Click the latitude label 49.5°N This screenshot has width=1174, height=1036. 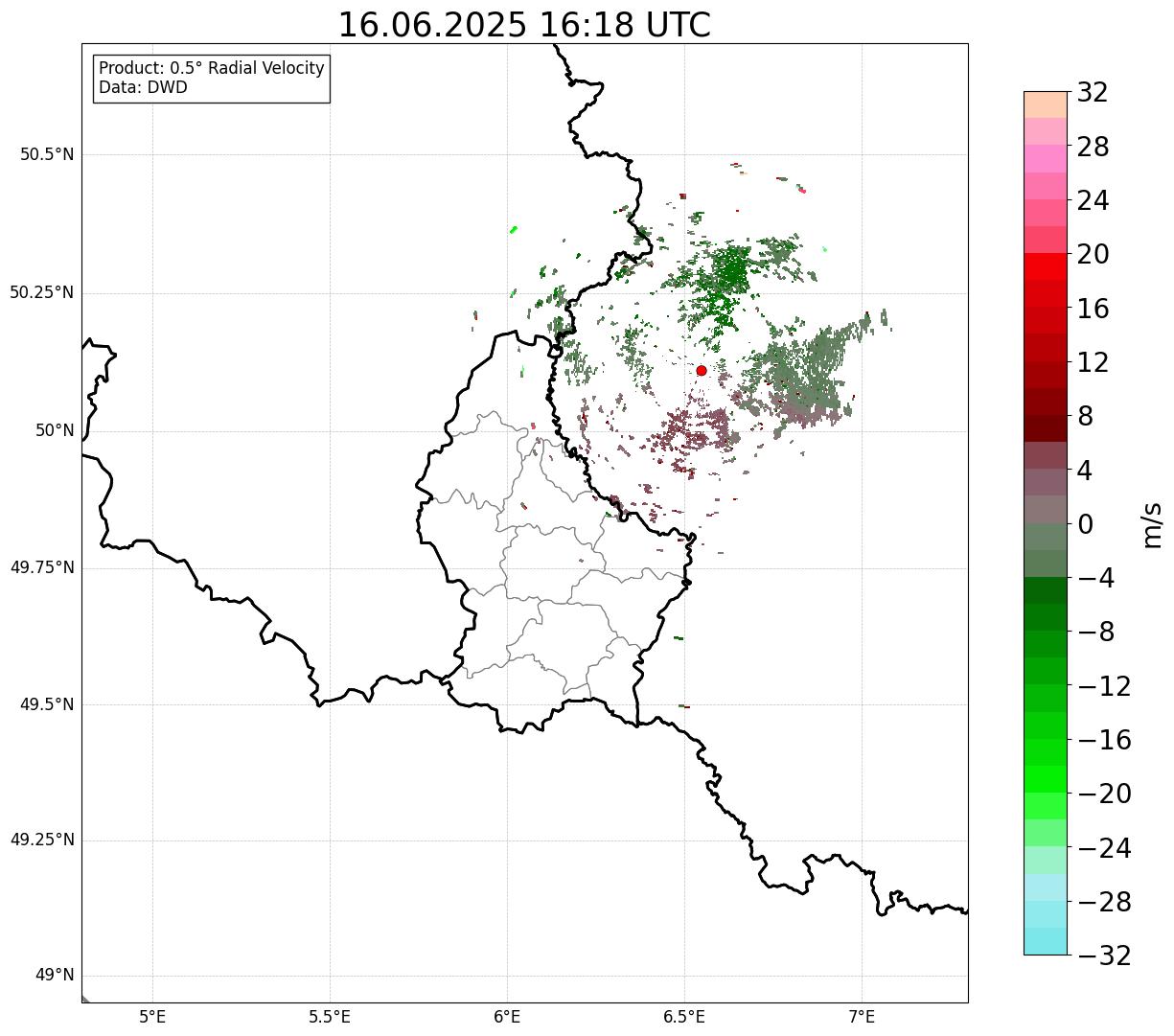click(47, 705)
